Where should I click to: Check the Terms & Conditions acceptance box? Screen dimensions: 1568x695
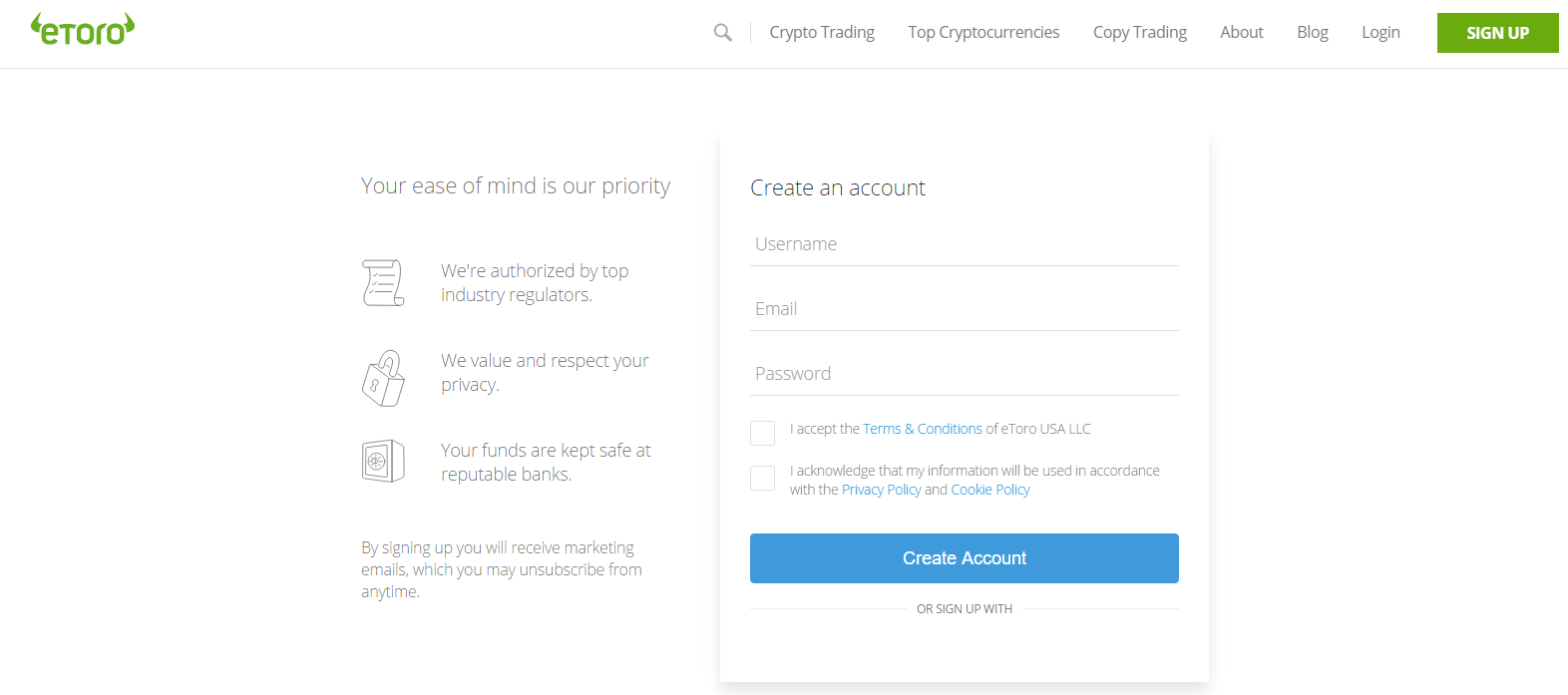point(762,433)
